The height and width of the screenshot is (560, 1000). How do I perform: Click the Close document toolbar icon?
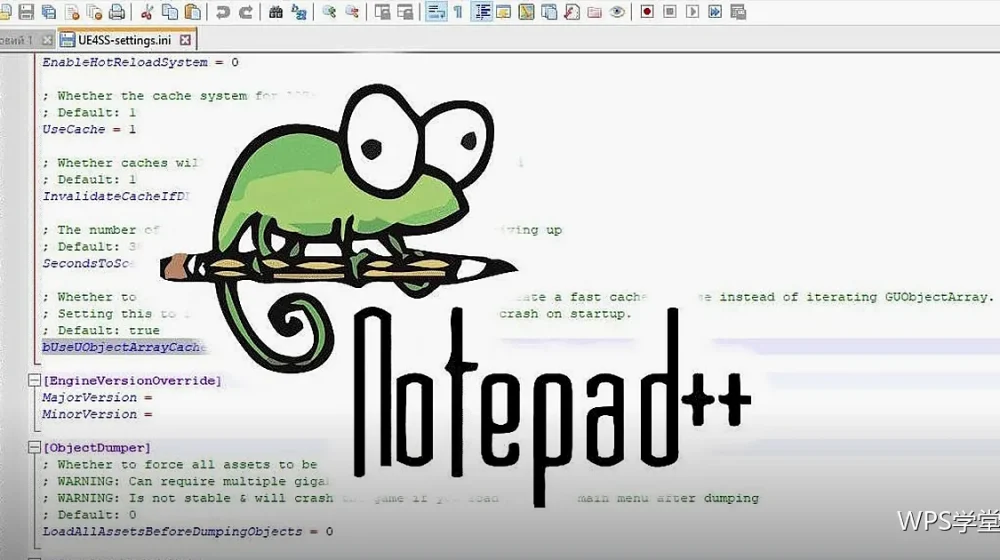pos(71,11)
